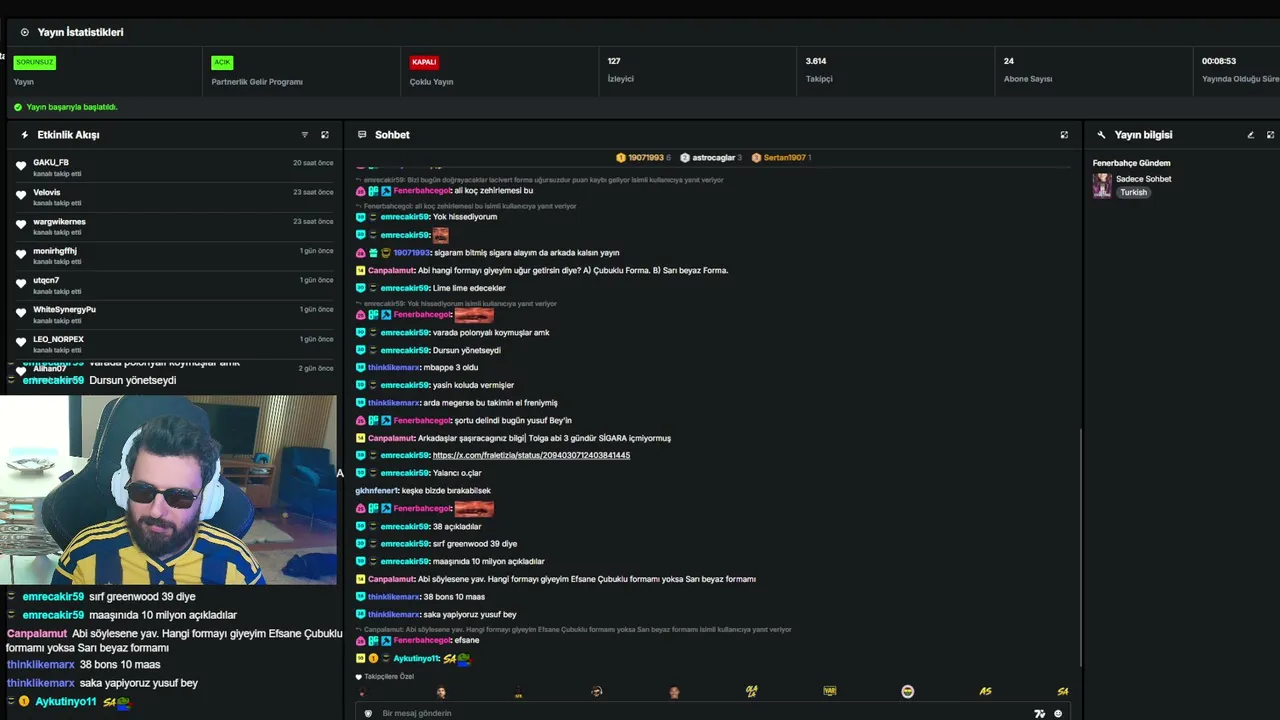Select the AS follower emote
This screenshot has width=1280, height=720.
pyautogui.click(x=985, y=691)
